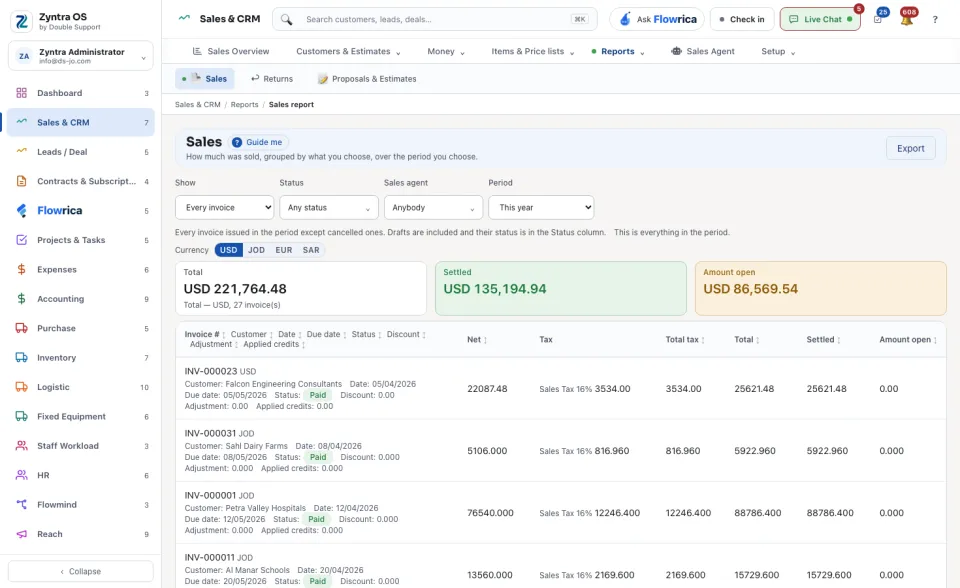
Task: Switch to the Returns sub-tab
Action: pos(272,78)
